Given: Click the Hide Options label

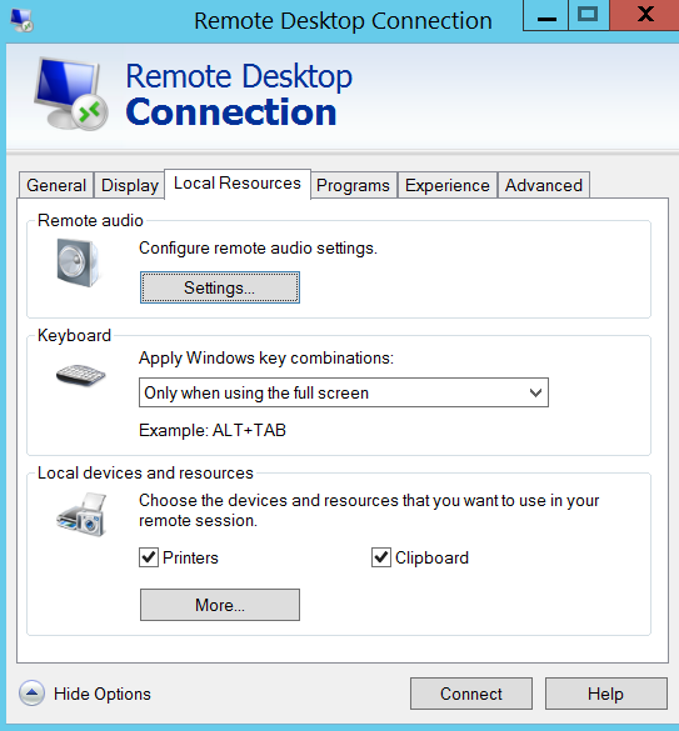Looking at the screenshot, I should tap(102, 694).
